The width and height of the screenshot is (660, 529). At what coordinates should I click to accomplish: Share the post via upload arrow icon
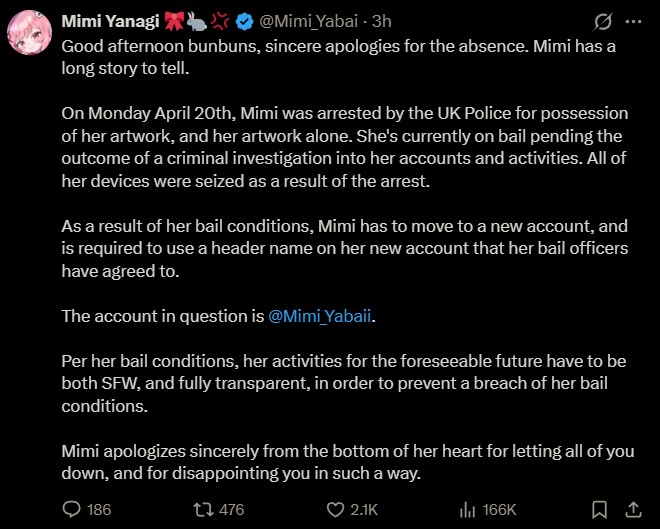click(x=633, y=509)
